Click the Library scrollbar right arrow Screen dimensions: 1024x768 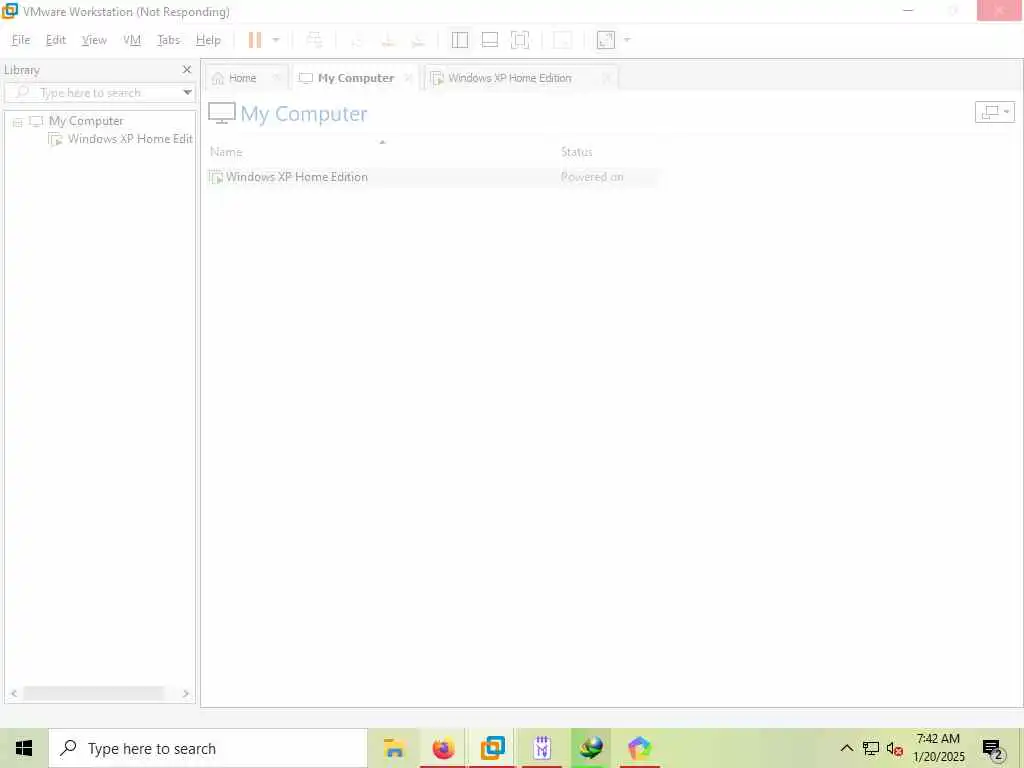click(x=185, y=694)
